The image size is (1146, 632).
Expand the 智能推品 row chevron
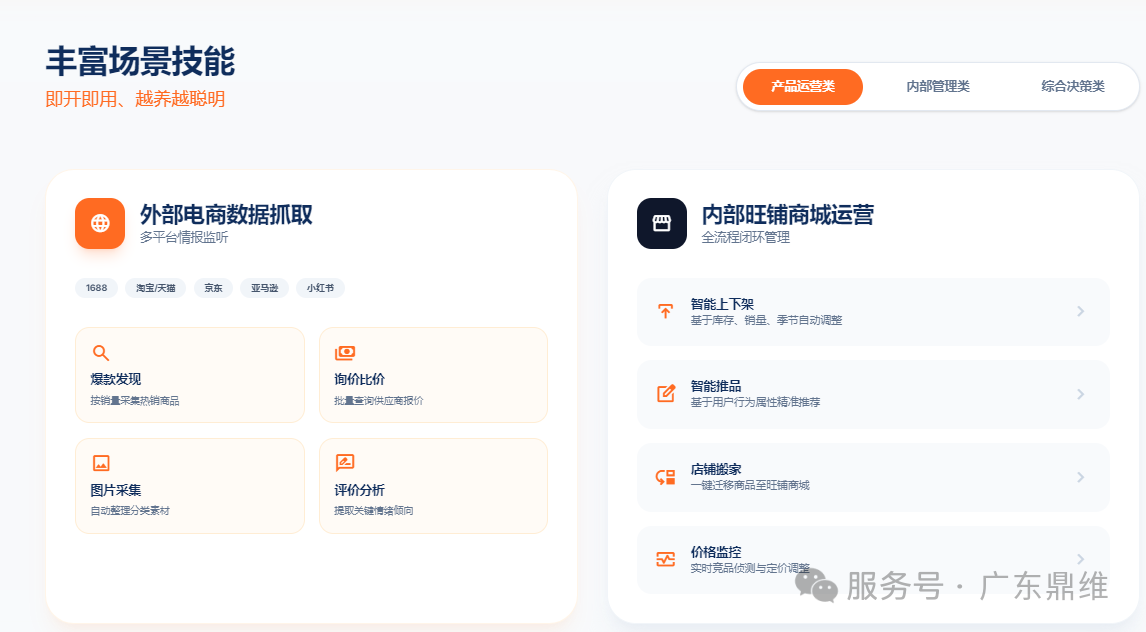[x=1080, y=395]
